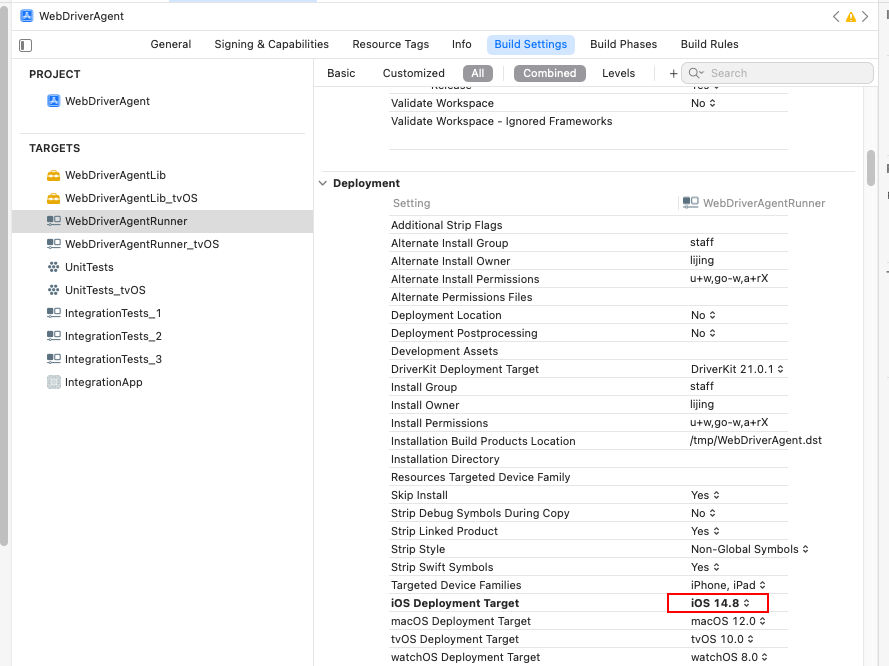Select Resources Targeted Device Family row
The width and height of the screenshot is (889, 666).
[x=589, y=477]
